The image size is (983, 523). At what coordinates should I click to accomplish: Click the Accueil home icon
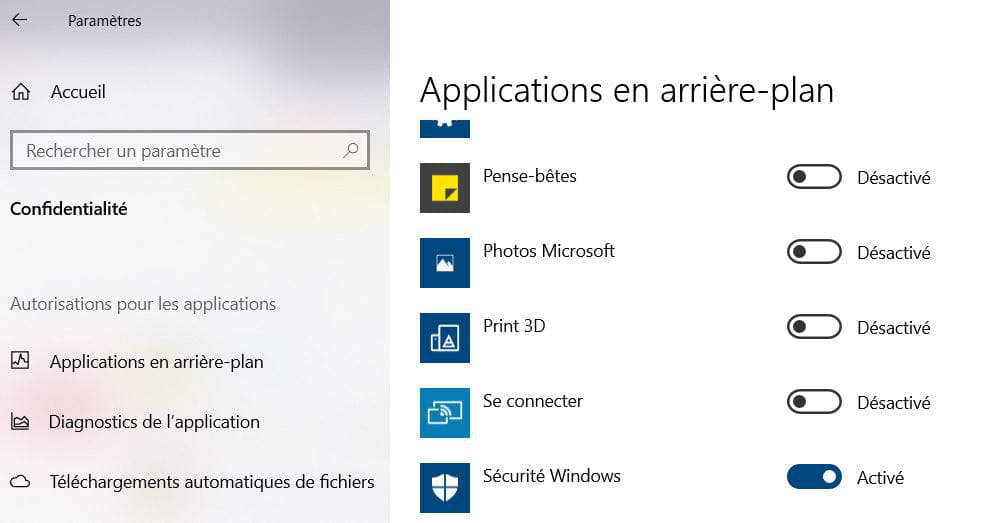[x=21, y=92]
